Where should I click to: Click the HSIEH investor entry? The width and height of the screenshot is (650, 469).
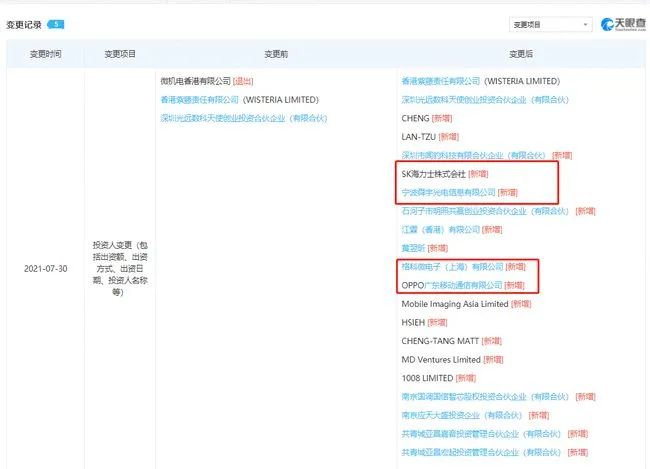tap(413, 322)
